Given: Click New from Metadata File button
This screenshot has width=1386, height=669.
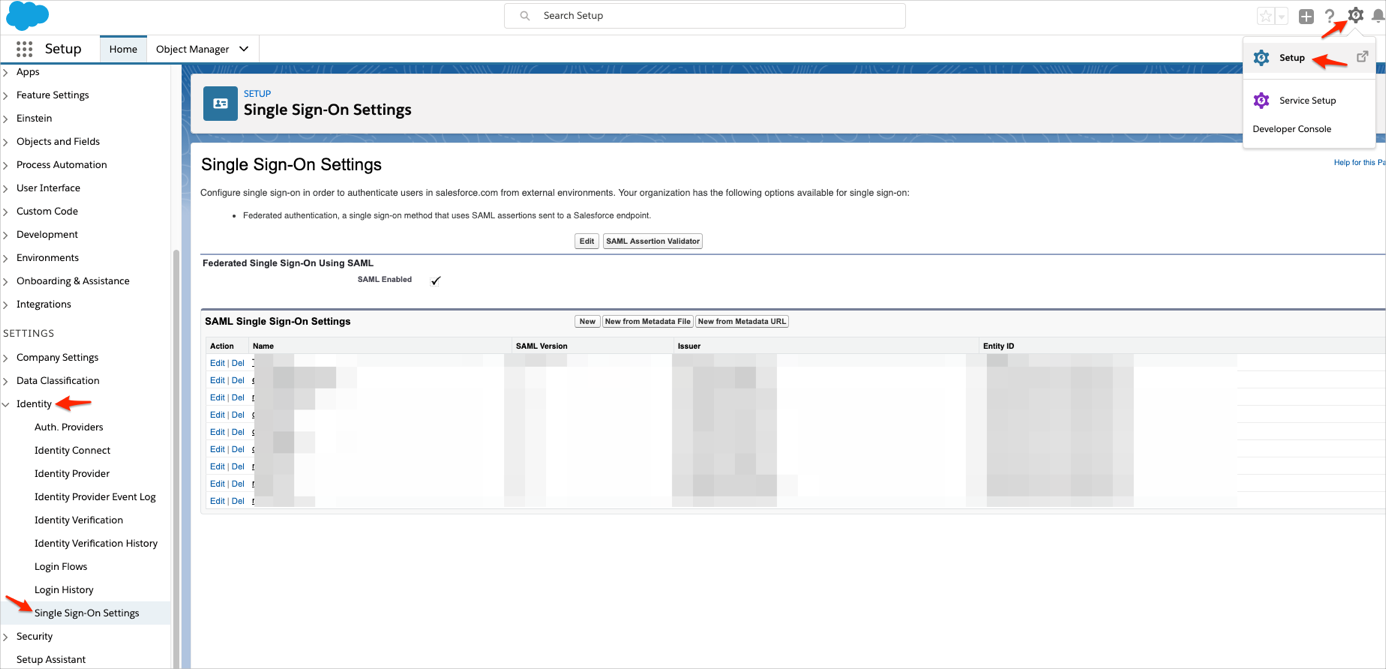Looking at the screenshot, I should click(647, 322).
